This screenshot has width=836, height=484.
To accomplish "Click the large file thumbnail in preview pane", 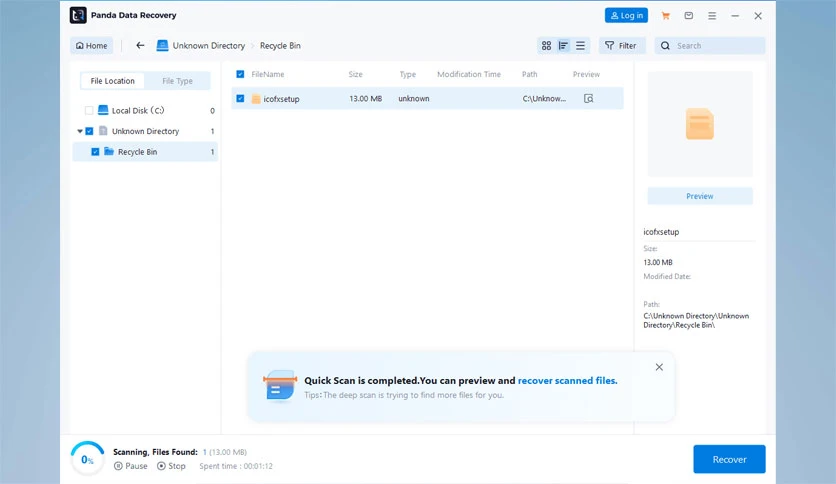I will tap(700, 124).
